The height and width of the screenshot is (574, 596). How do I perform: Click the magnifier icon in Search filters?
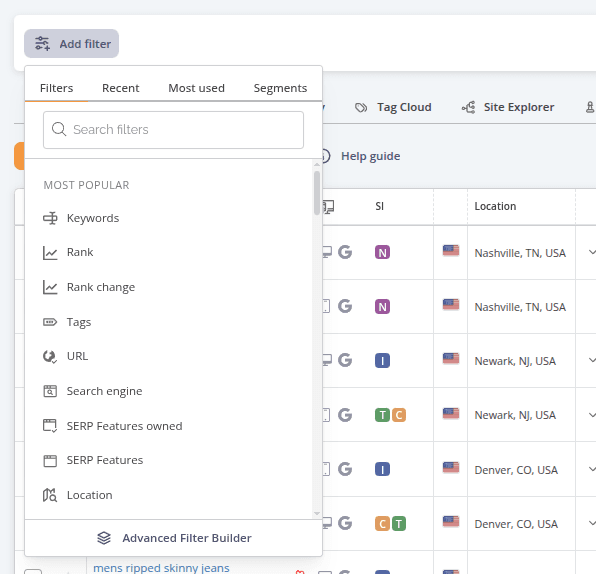59,130
